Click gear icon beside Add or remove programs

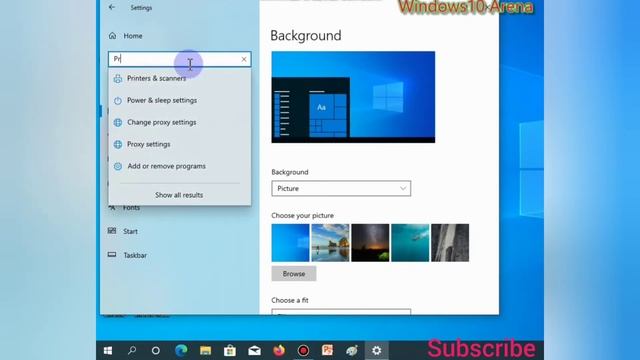tap(118, 167)
